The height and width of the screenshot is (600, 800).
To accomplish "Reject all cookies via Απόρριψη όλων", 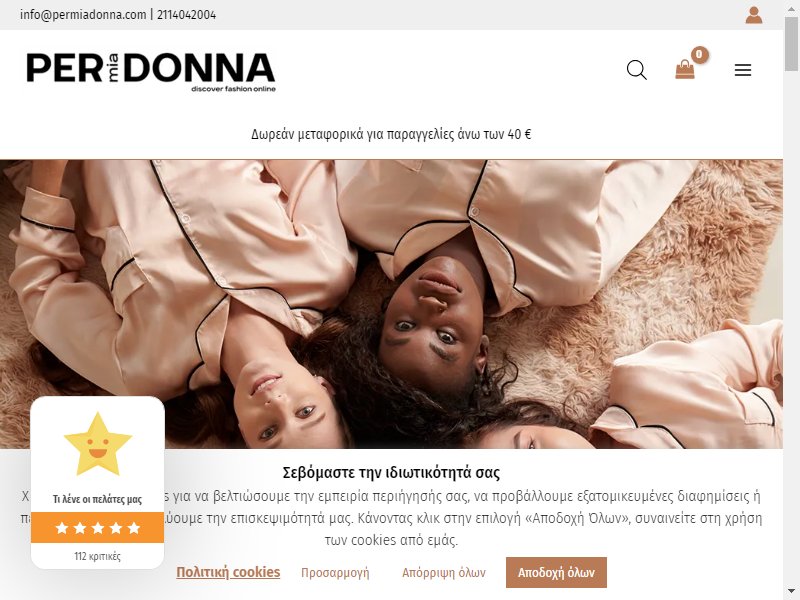I will 444,572.
